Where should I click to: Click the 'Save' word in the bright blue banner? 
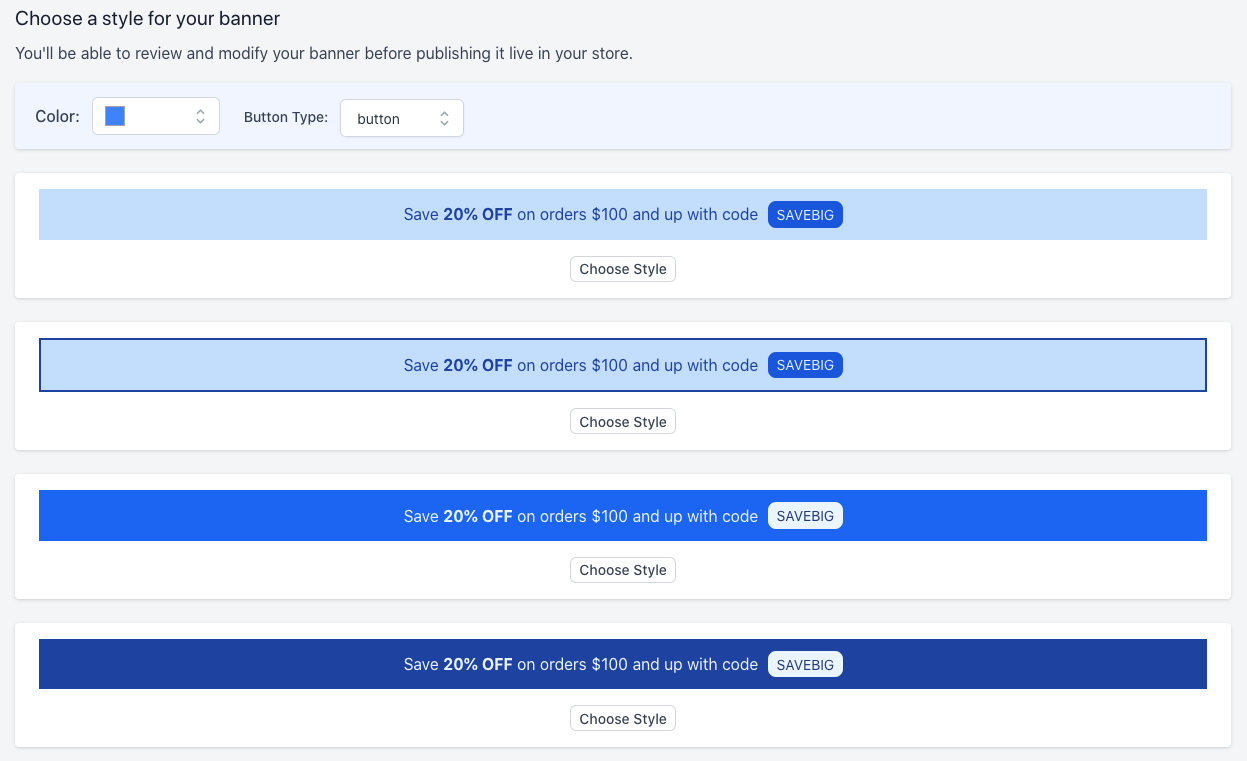click(421, 516)
